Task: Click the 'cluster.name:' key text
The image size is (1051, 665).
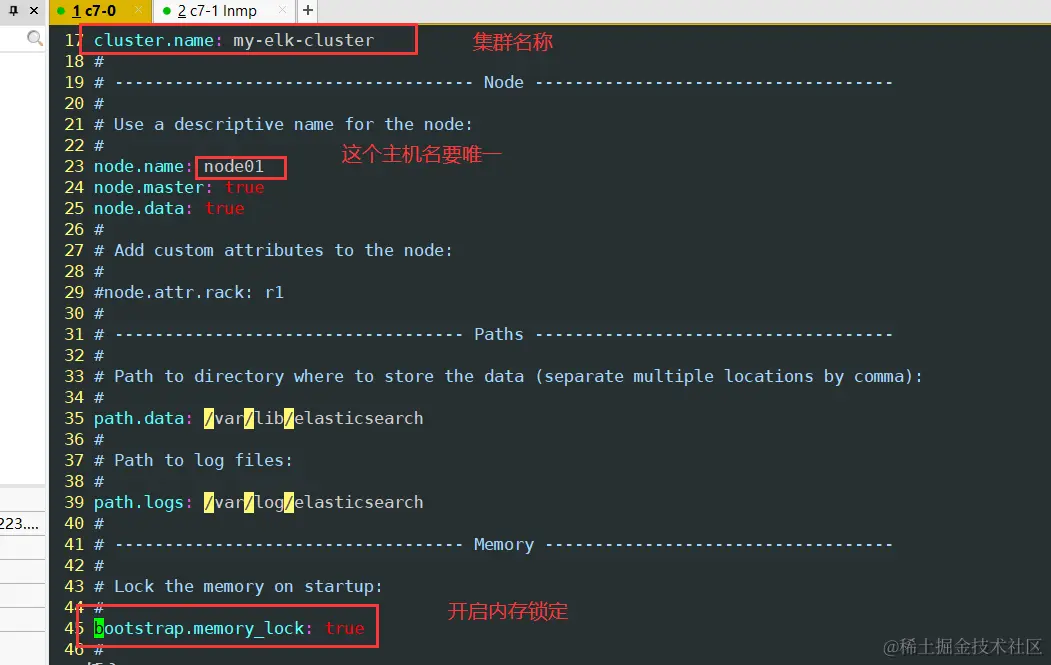Action: pyautogui.click(x=158, y=40)
